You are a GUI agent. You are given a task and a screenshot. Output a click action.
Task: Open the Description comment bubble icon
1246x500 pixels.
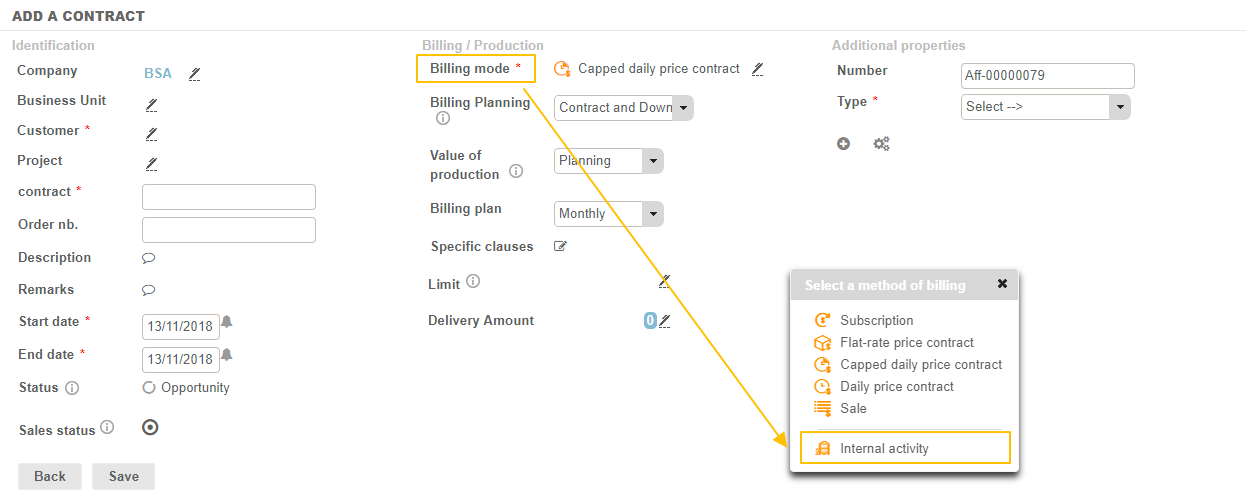point(149,258)
